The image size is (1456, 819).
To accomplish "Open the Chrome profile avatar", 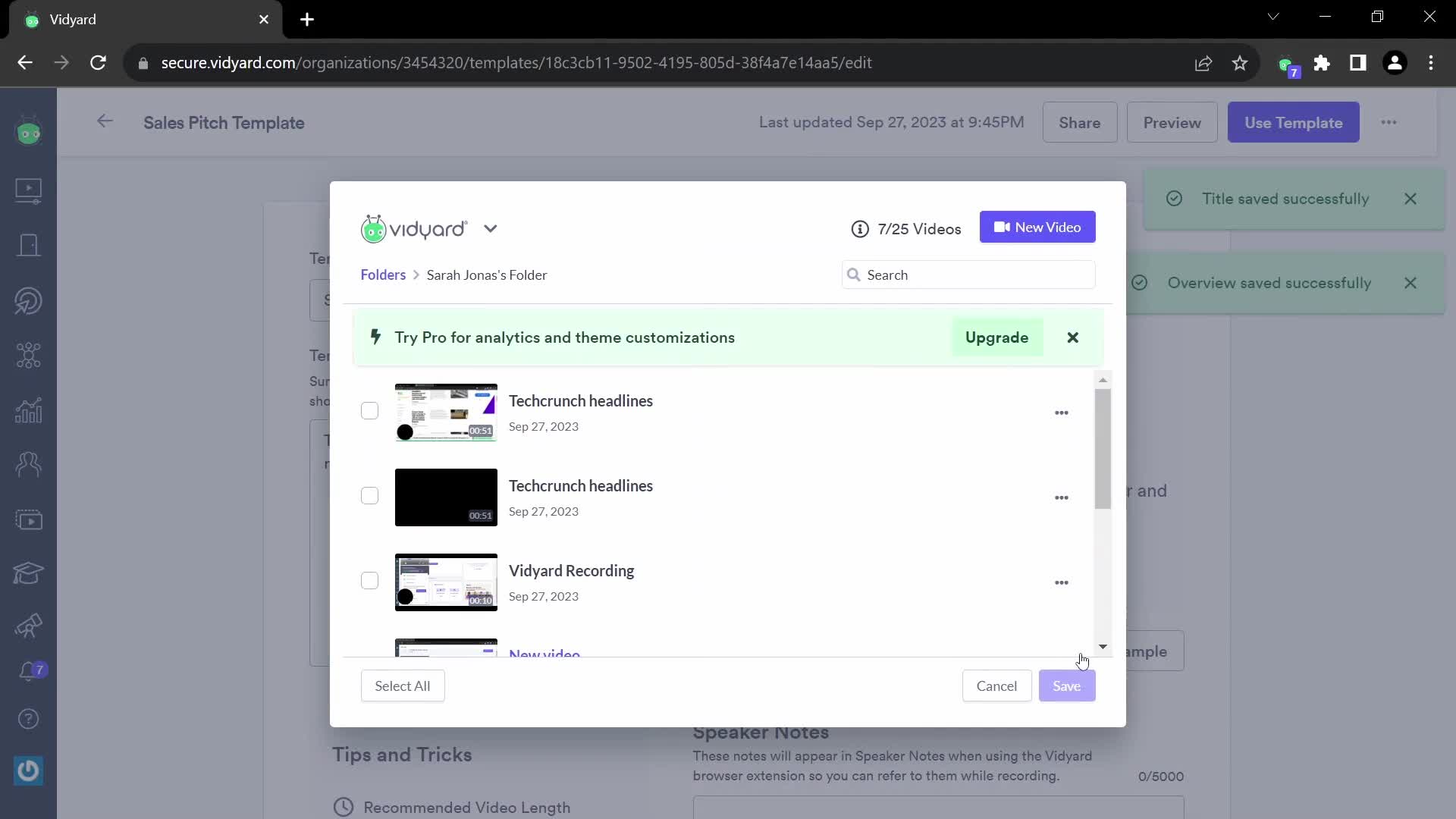I will coord(1395,63).
